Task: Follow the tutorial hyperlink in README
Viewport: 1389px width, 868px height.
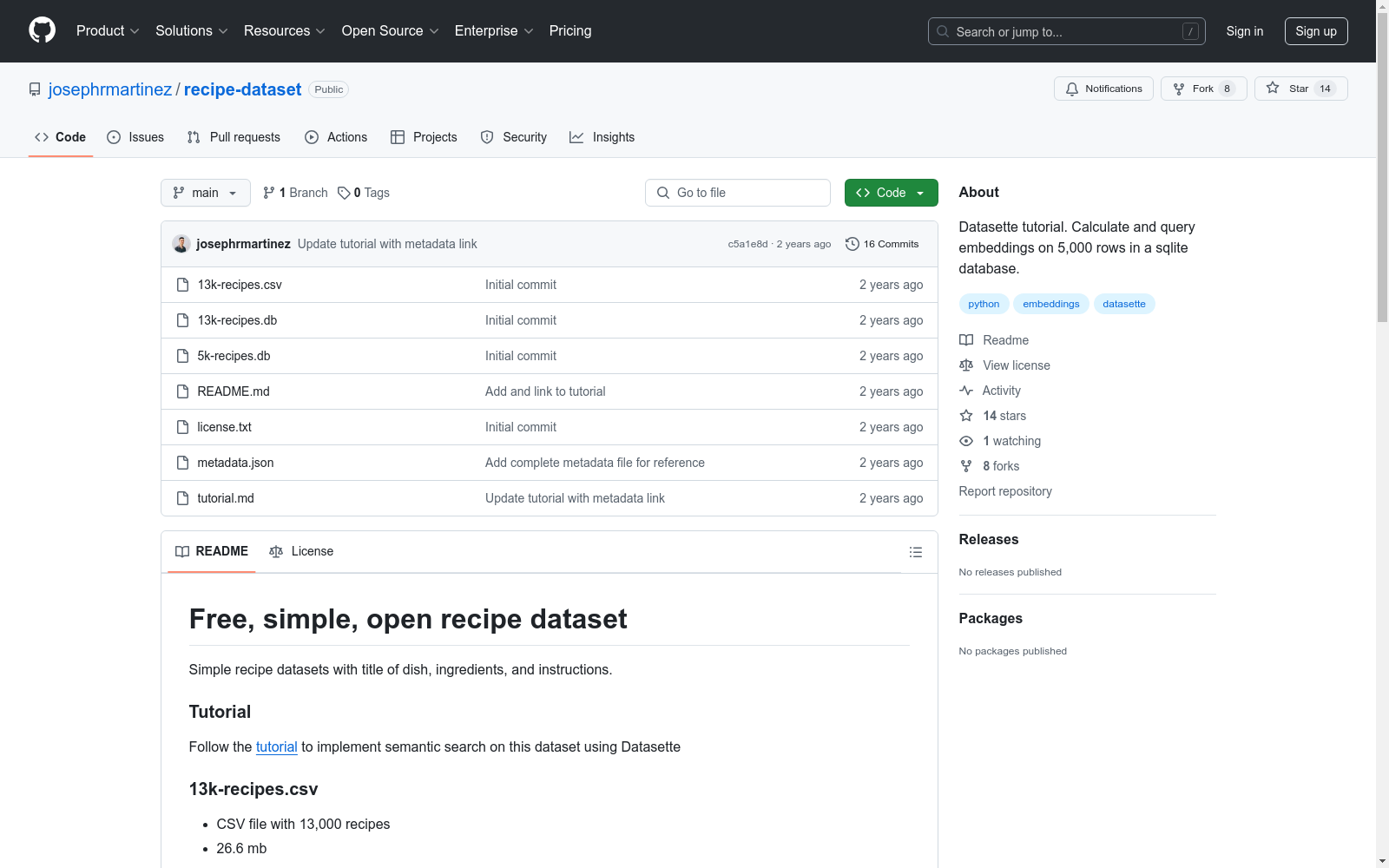Action: (x=277, y=746)
